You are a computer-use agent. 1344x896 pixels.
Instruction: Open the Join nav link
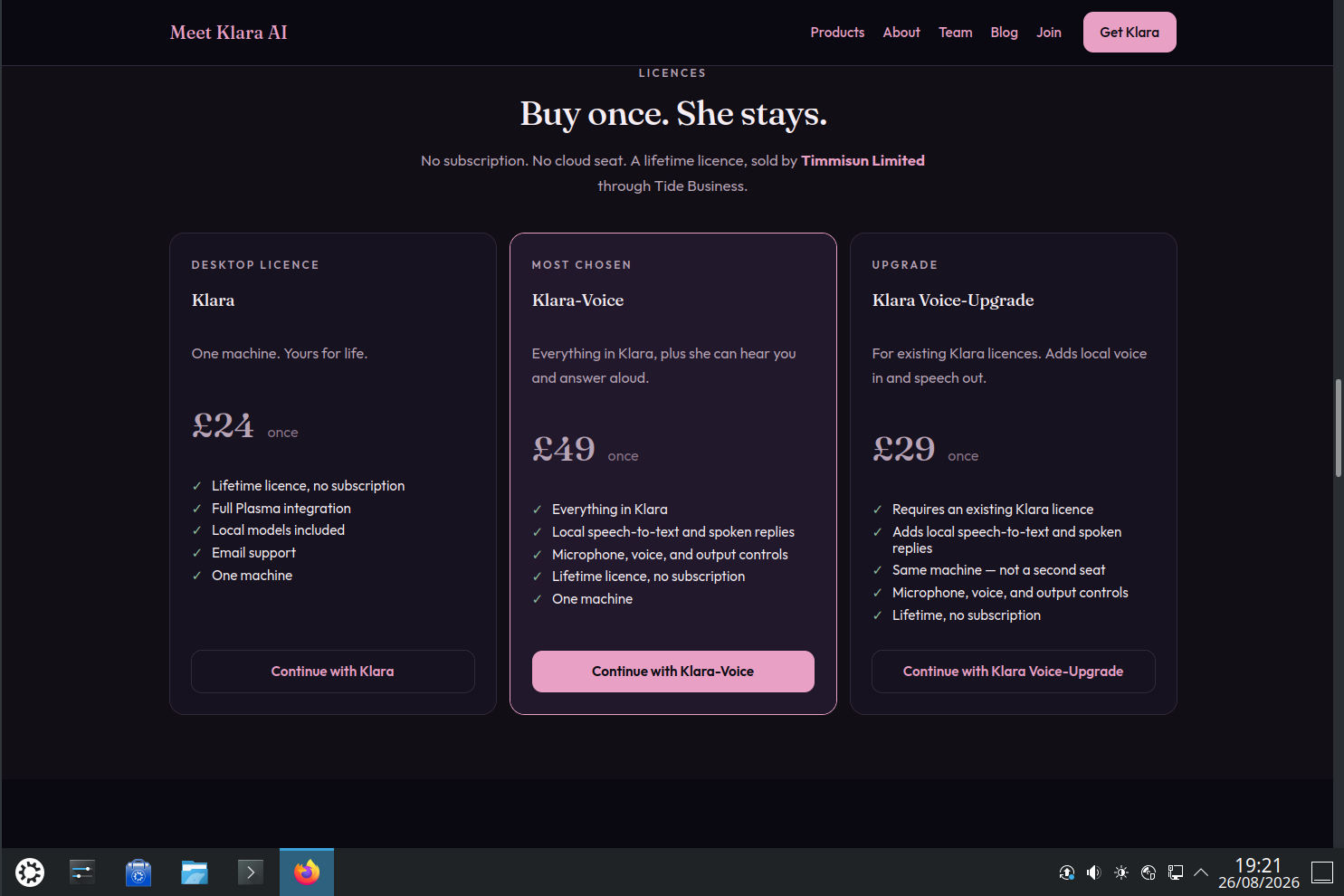pos(1049,33)
